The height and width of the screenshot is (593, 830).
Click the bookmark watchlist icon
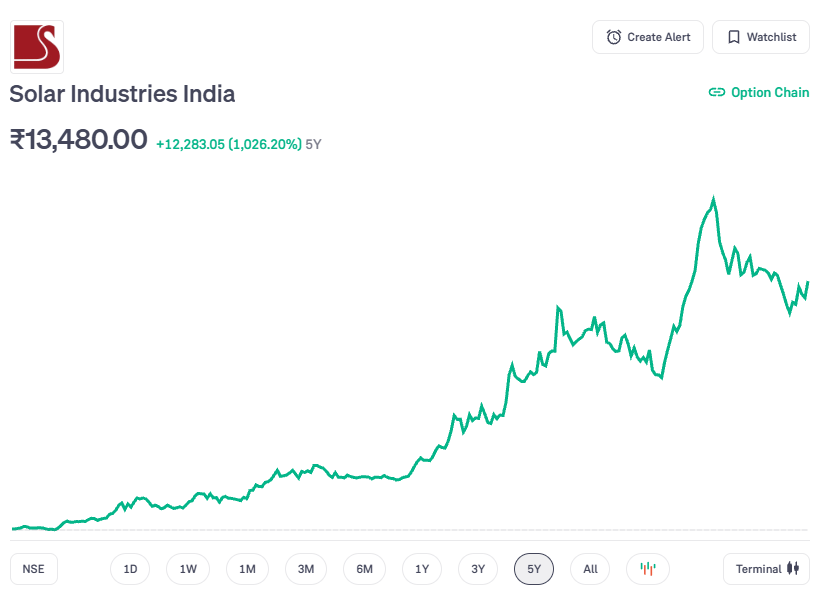(x=734, y=37)
